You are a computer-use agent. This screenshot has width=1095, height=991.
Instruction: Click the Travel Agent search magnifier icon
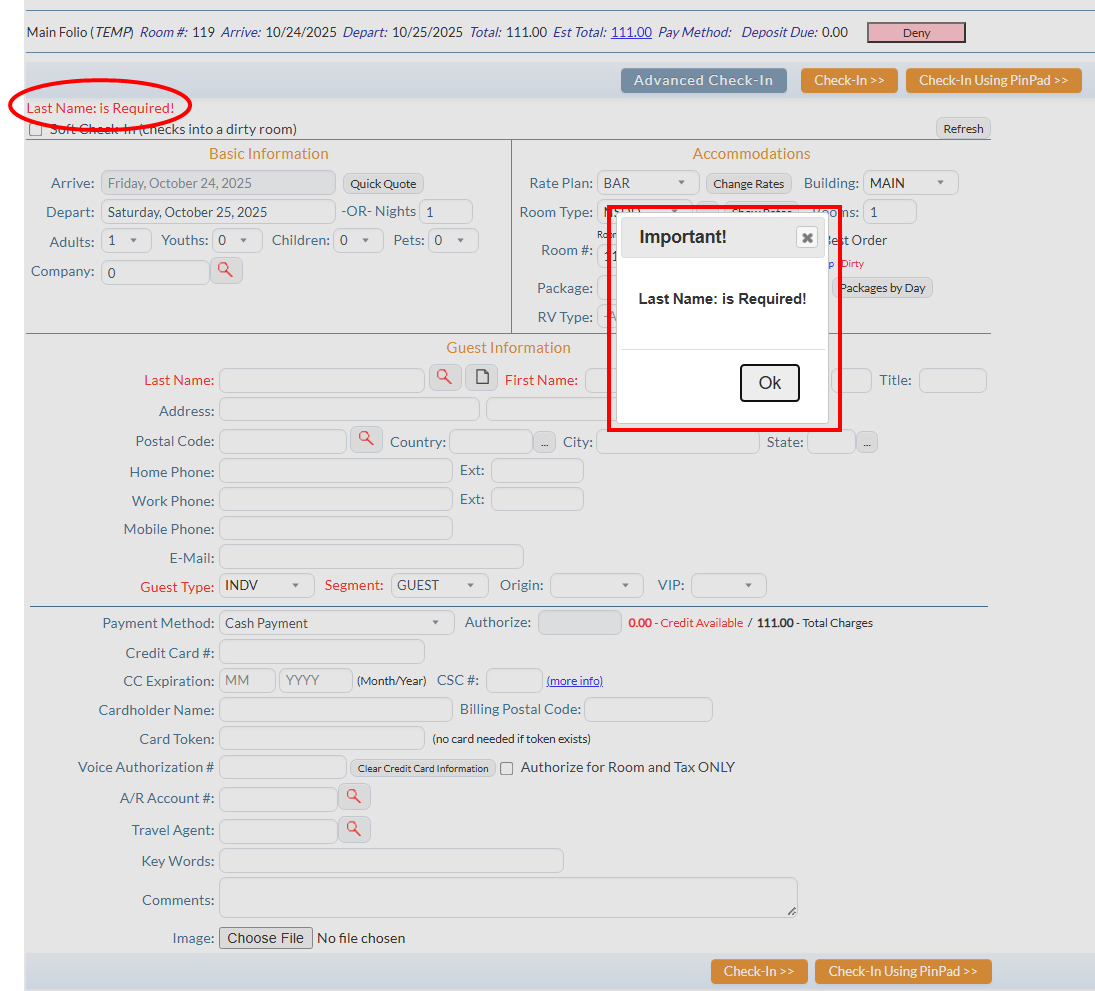[354, 829]
